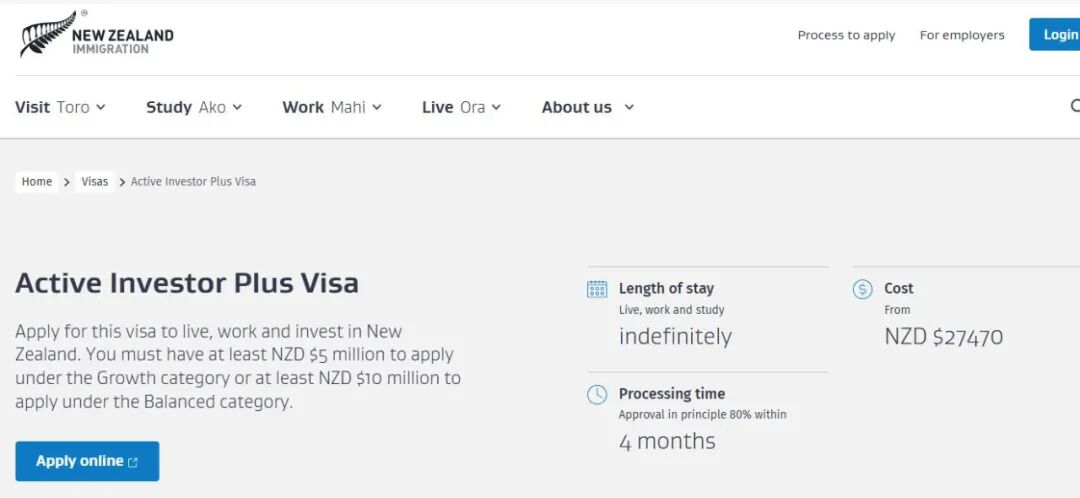This screenshot has width=1080, height=498.
Task: Click the external link icon in Apply online
Action: point(133,462)
